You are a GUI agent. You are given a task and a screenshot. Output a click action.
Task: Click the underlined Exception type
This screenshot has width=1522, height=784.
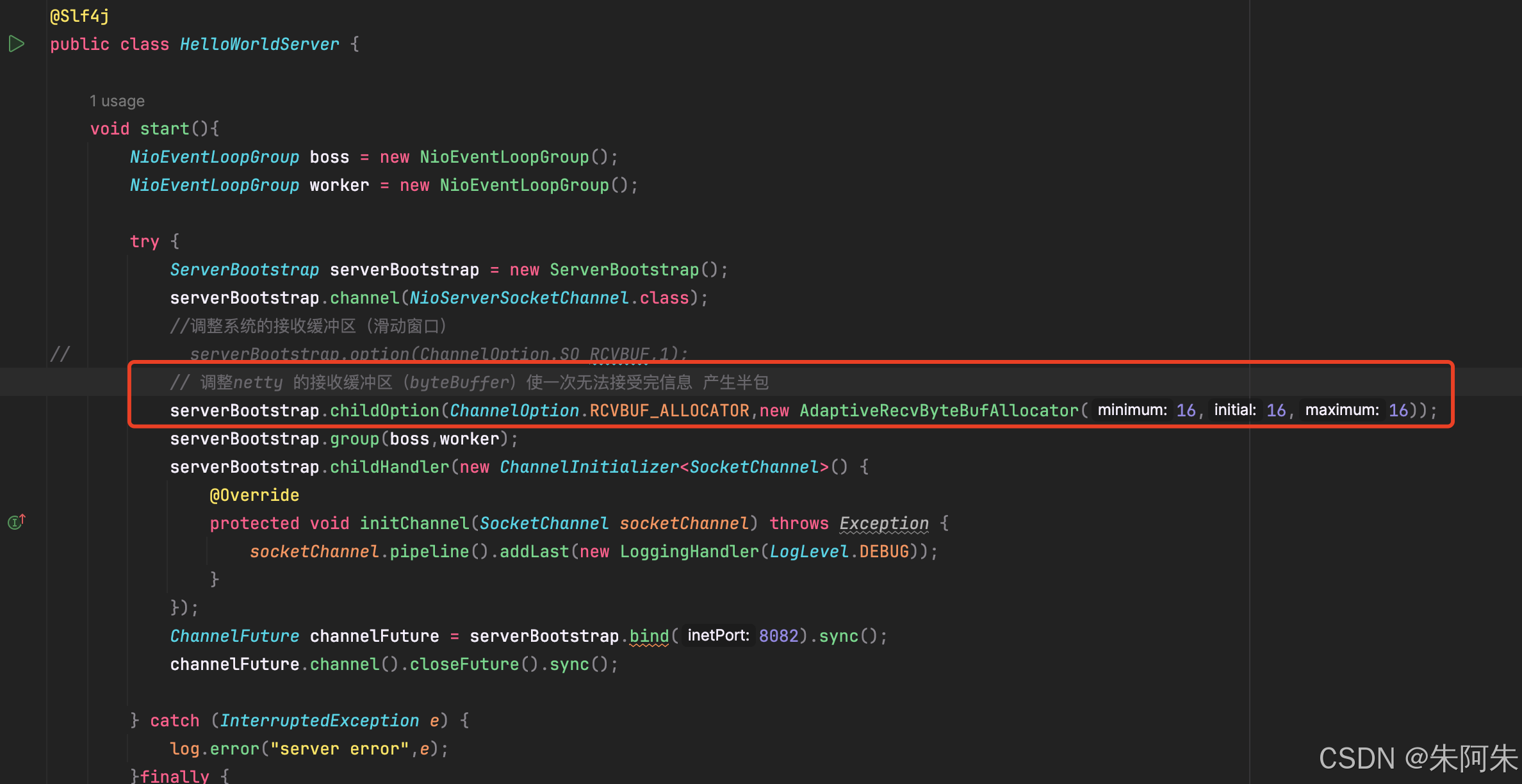[884, 523]
